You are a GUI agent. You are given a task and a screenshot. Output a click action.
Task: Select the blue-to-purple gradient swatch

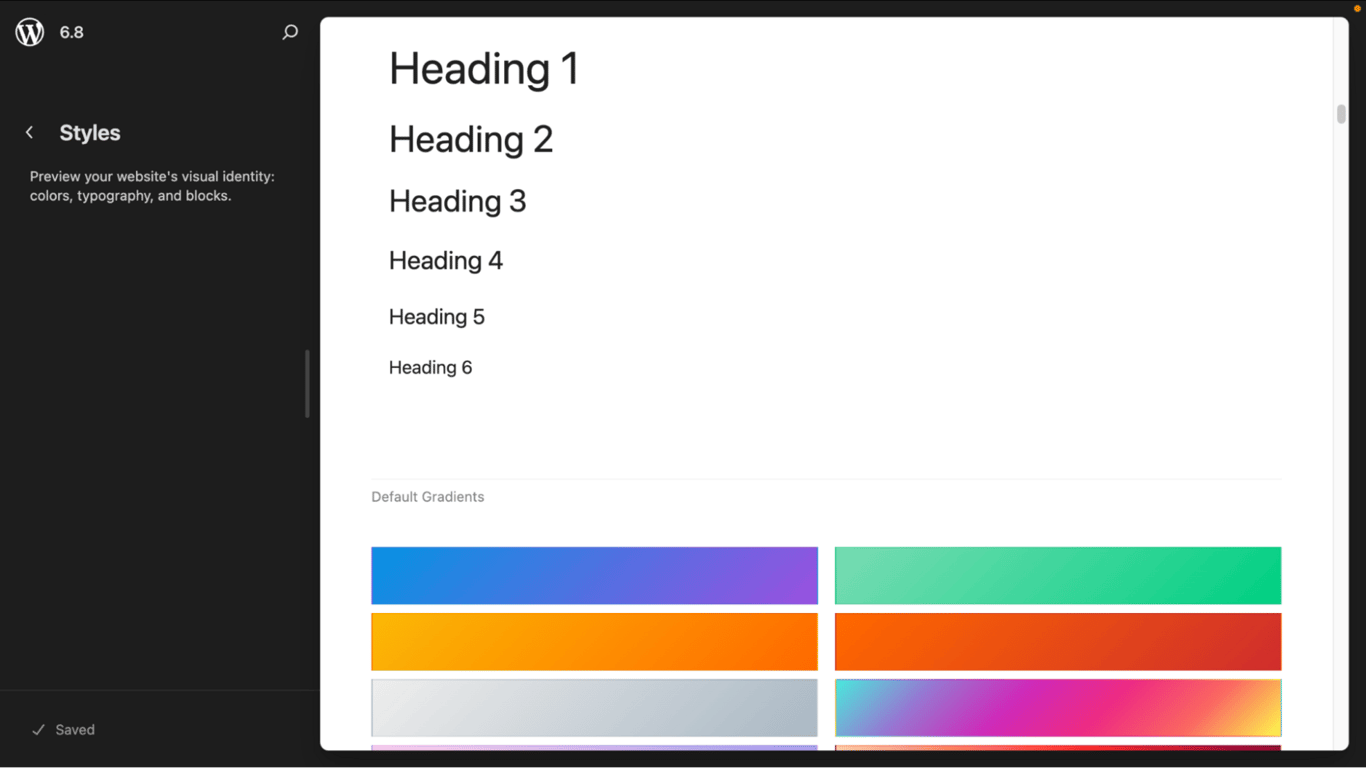594,575
